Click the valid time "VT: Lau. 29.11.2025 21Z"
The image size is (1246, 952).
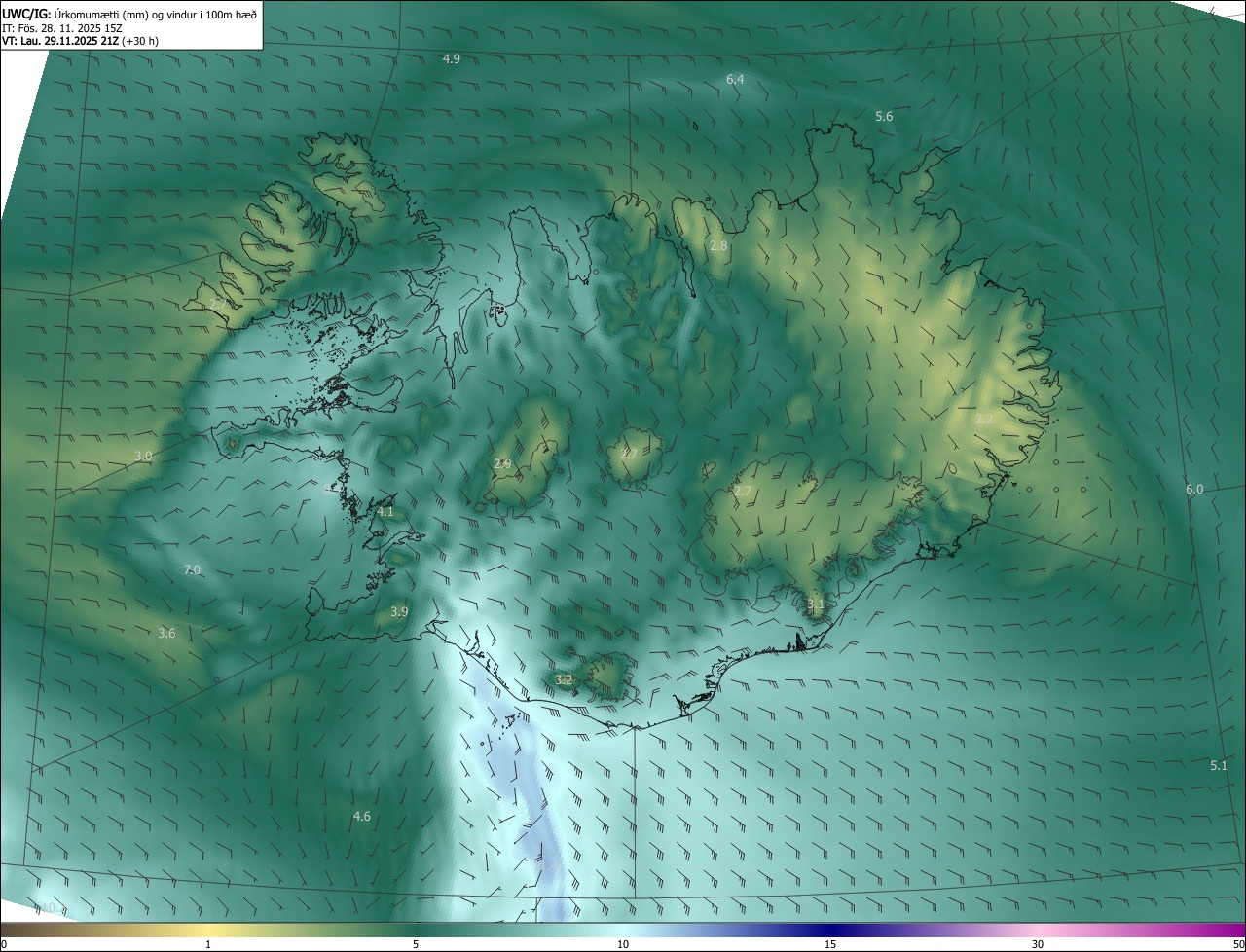coord(60,41)
